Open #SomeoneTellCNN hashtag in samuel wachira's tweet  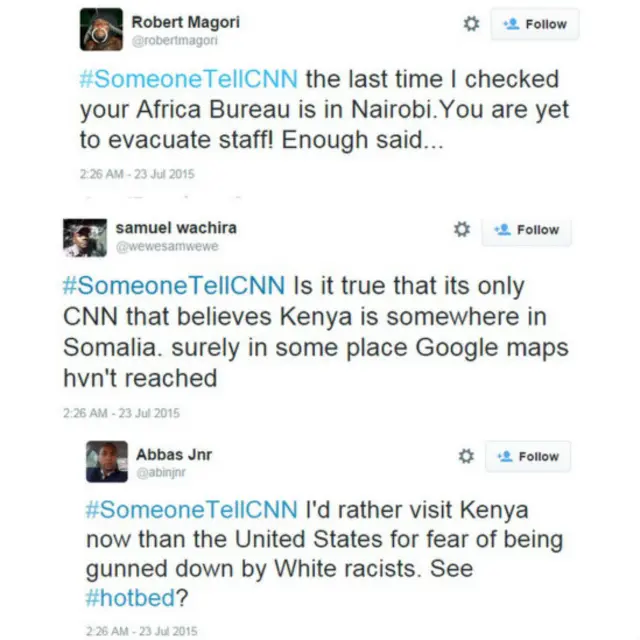click(x=171, y=286)
